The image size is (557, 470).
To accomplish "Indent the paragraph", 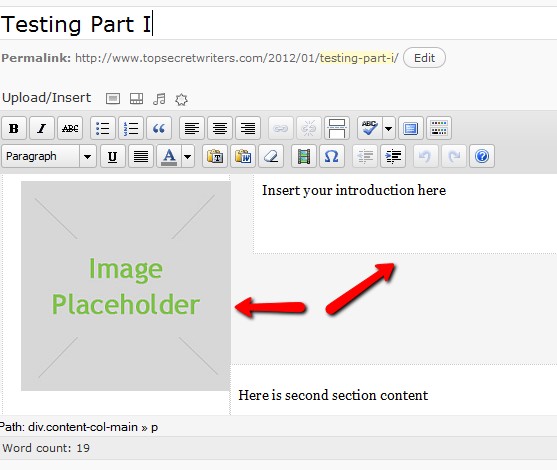I will (393, 156).
